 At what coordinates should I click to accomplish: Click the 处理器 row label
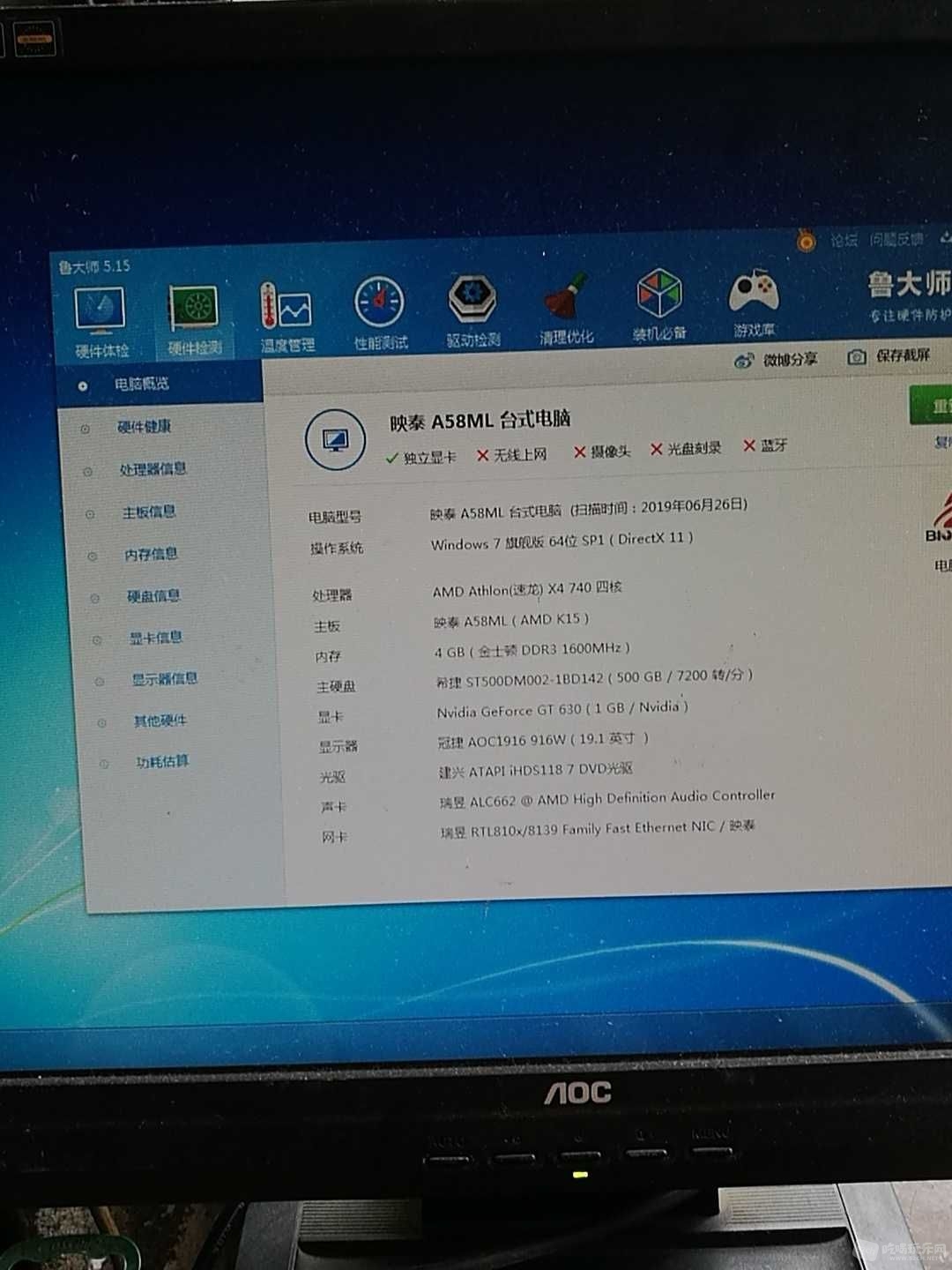coord(331,595)
